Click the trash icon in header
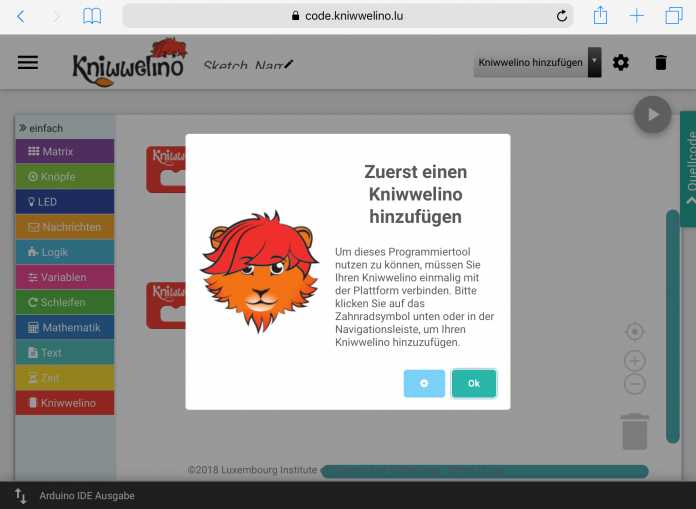 tap(660, 62)
